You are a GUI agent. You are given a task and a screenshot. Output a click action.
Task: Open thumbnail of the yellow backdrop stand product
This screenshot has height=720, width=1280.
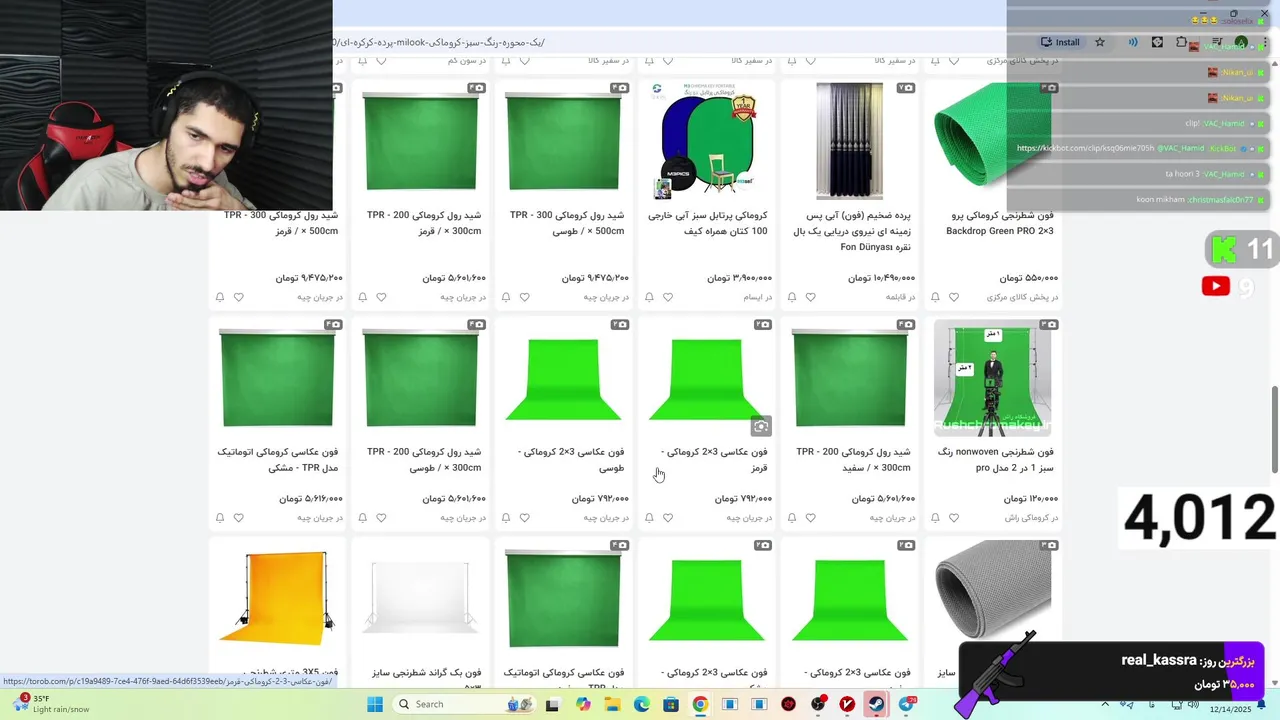pyautogui.click(x=277, y=598)
